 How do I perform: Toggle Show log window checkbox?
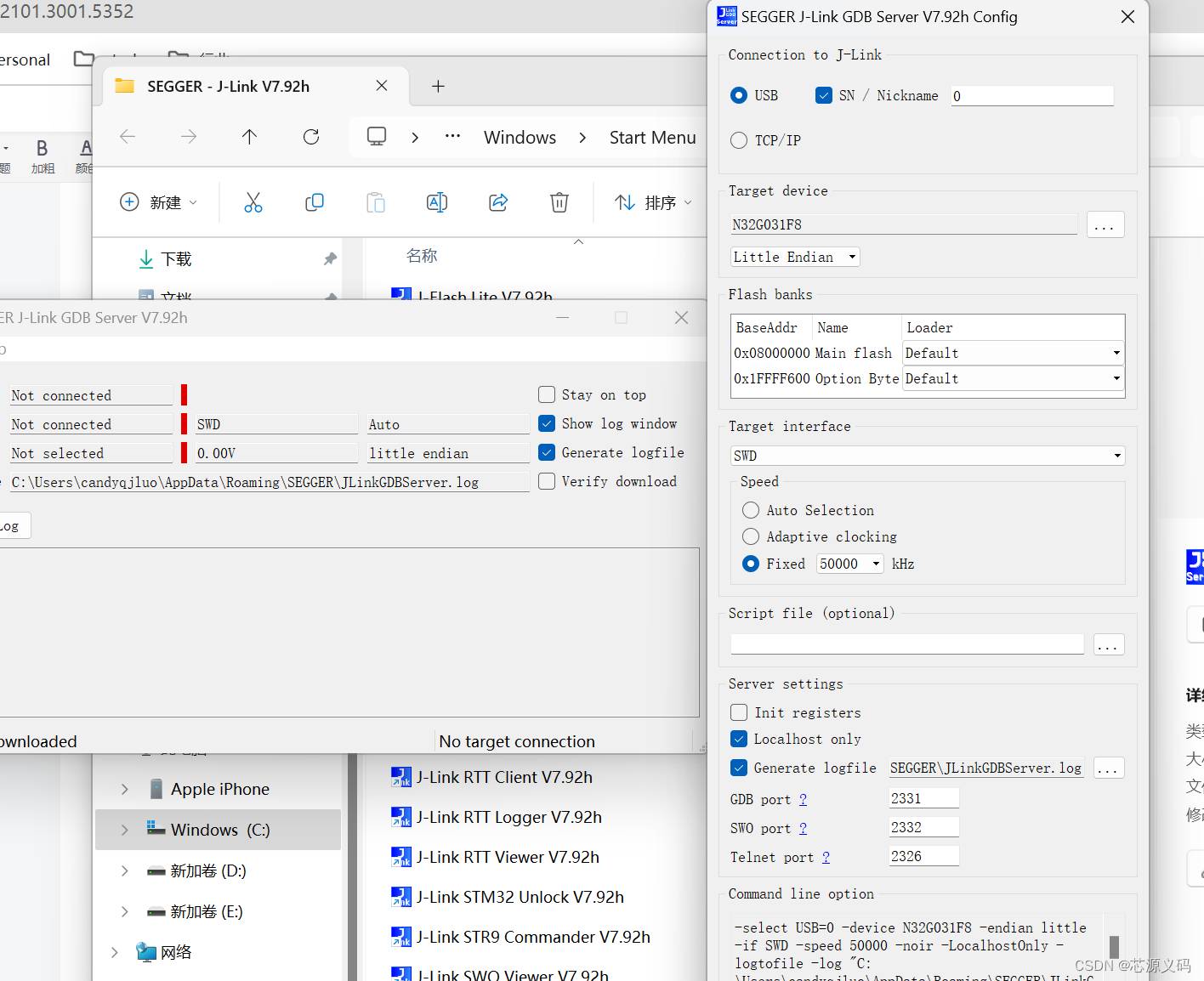(x=547, y=423)
